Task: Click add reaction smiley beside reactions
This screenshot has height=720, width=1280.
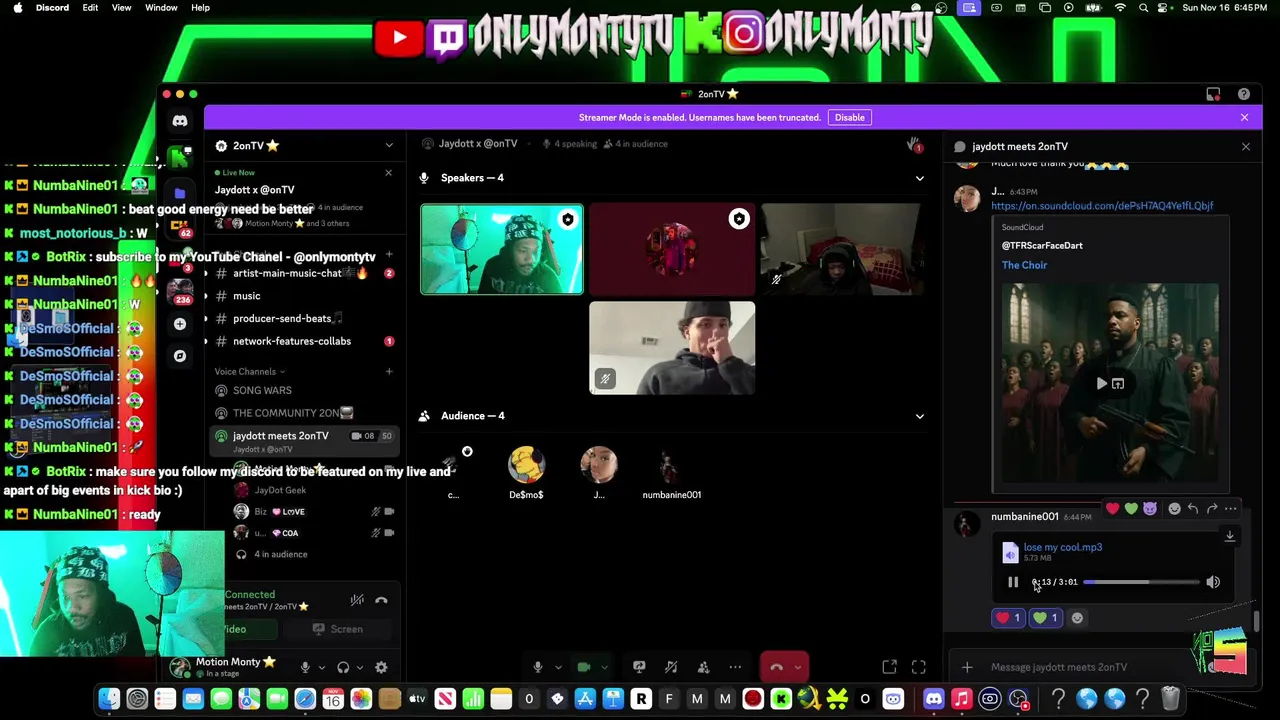Action: point(1077,618)
